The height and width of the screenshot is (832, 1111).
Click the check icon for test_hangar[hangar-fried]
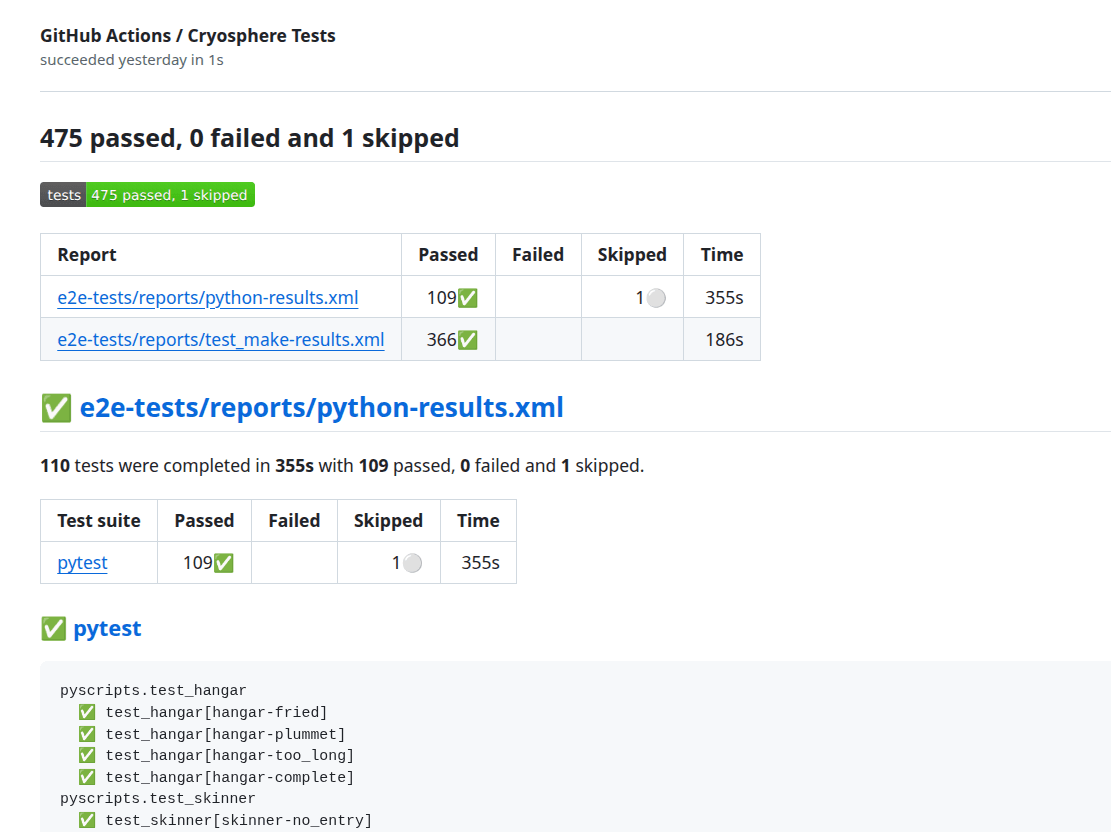(87, 712)
